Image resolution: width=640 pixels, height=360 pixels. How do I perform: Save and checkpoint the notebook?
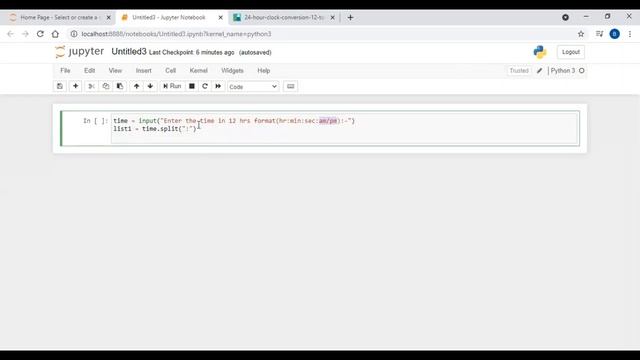60,86
